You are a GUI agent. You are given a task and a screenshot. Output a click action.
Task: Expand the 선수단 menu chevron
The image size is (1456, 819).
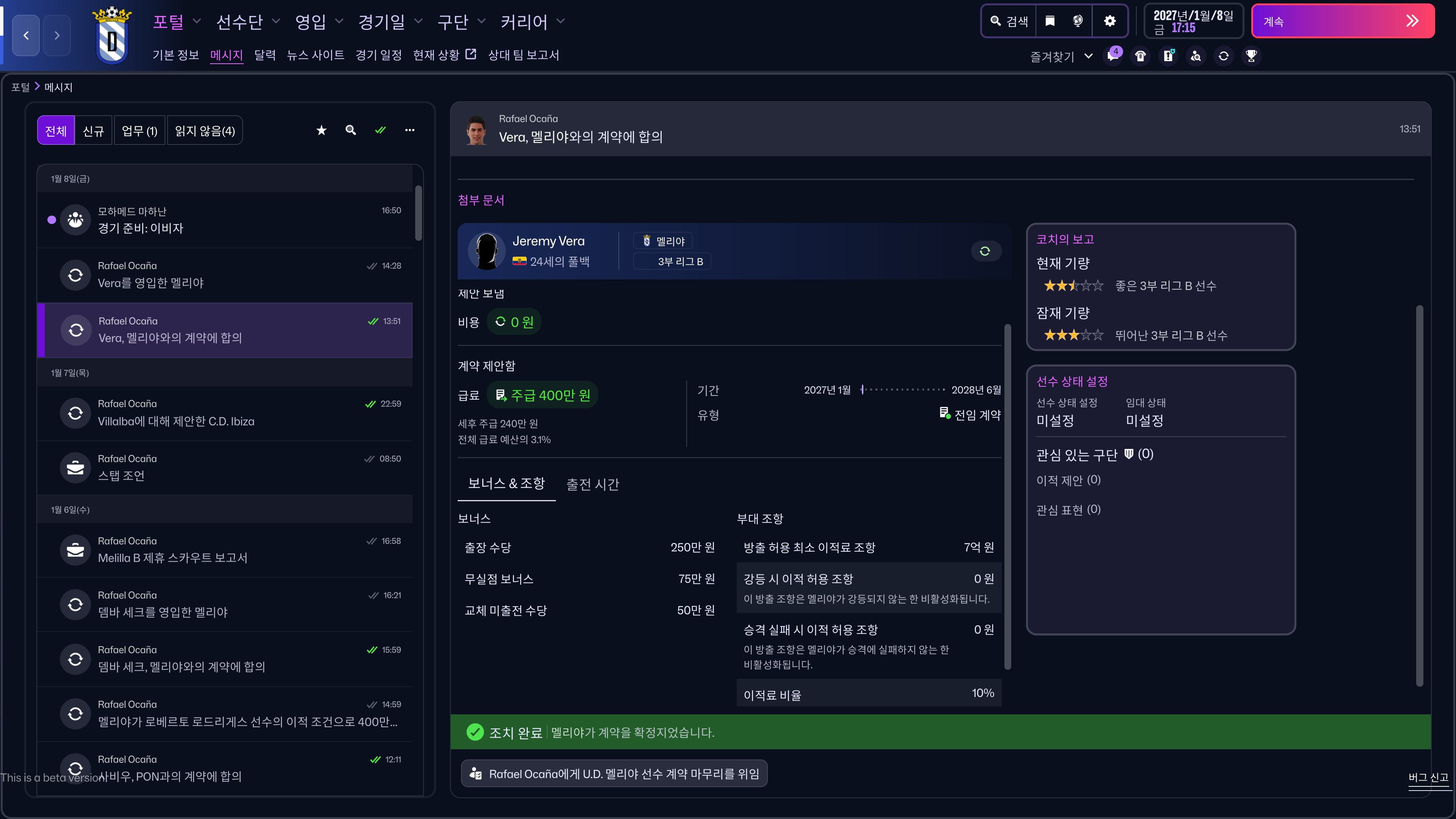coord(276,22)
